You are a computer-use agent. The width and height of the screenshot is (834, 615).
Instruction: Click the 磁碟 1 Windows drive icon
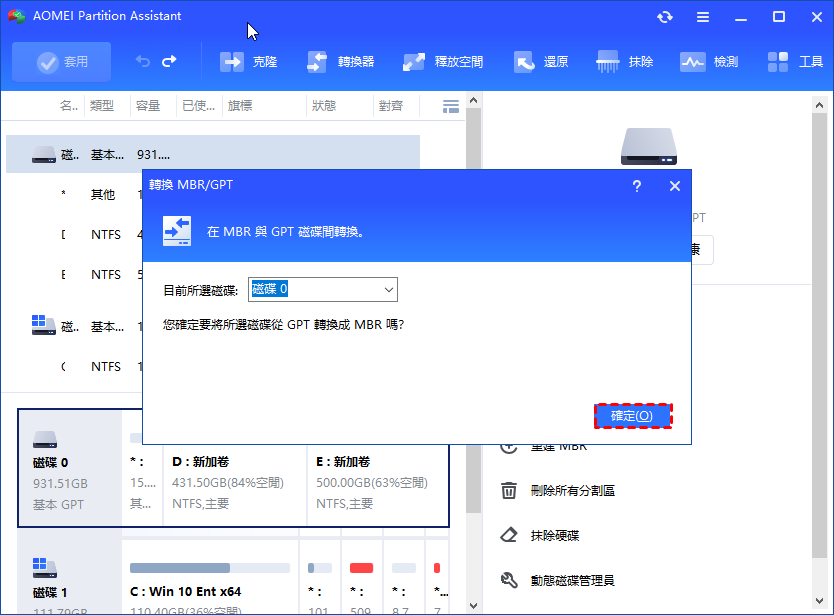[x=45, y=568]
